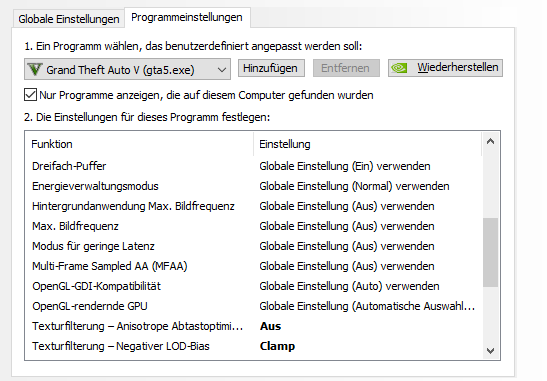Screen dimensions: 547x381
Task: Change Anisotrope Abtastoptimierung Aus value
Action: point(270,326)
